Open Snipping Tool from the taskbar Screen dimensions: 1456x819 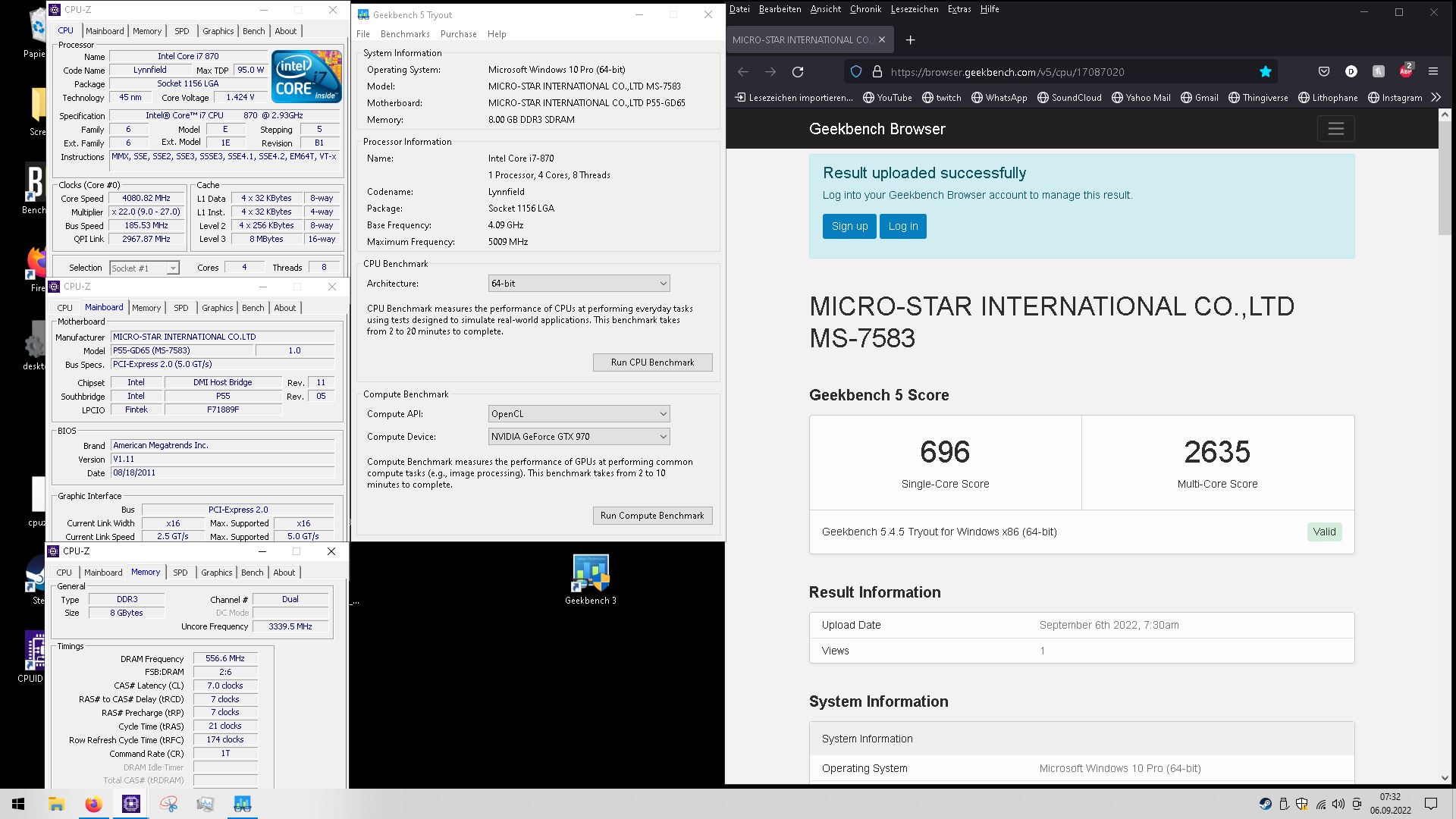tap(168, 804)
